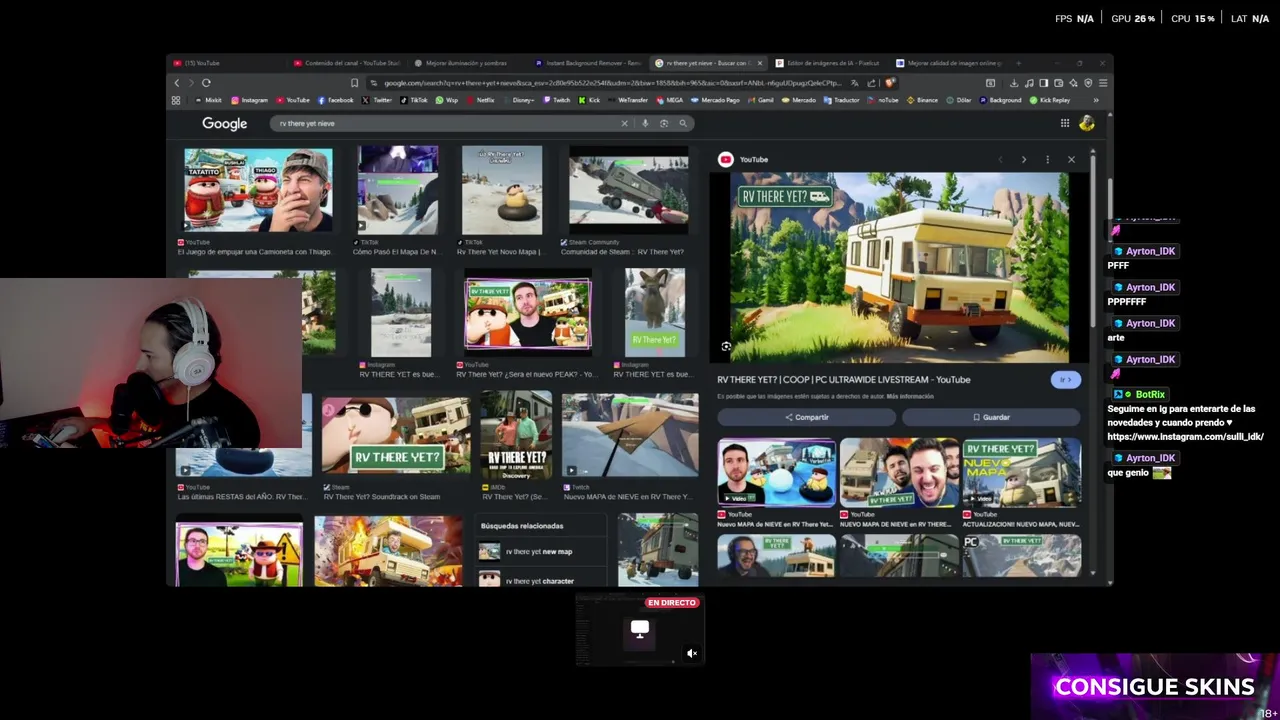Open the Binance bookmark
The height and width of the screenshot is (720, 1280).
pos(922,100)
